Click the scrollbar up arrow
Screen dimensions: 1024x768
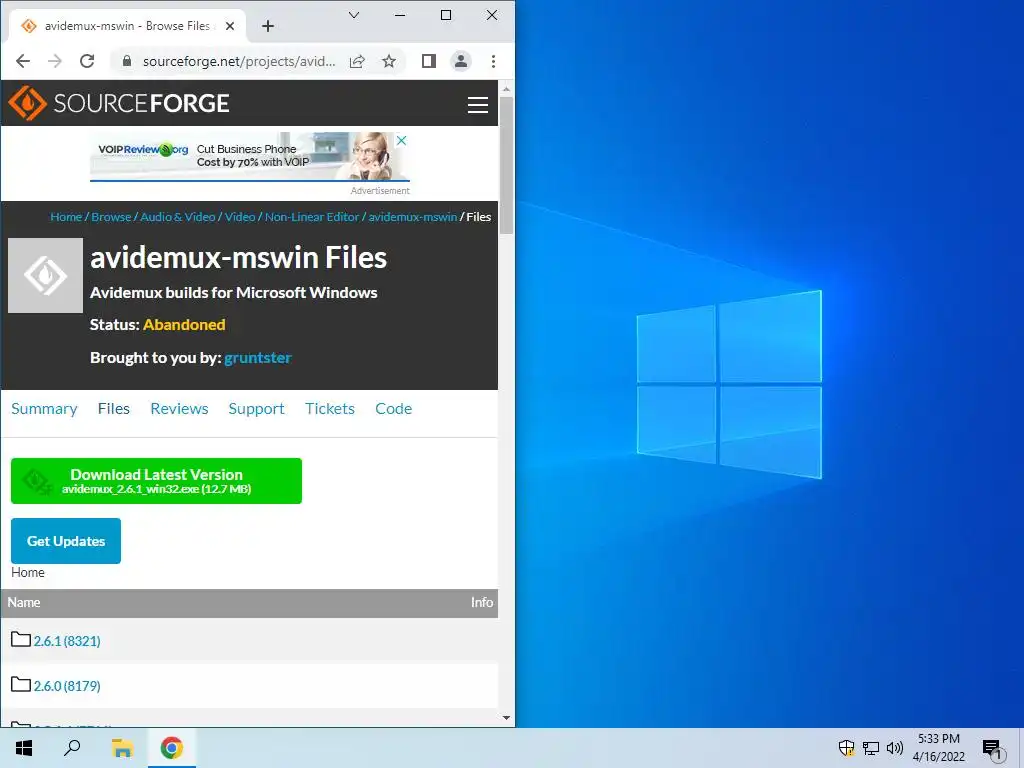[x=506, y=88]
